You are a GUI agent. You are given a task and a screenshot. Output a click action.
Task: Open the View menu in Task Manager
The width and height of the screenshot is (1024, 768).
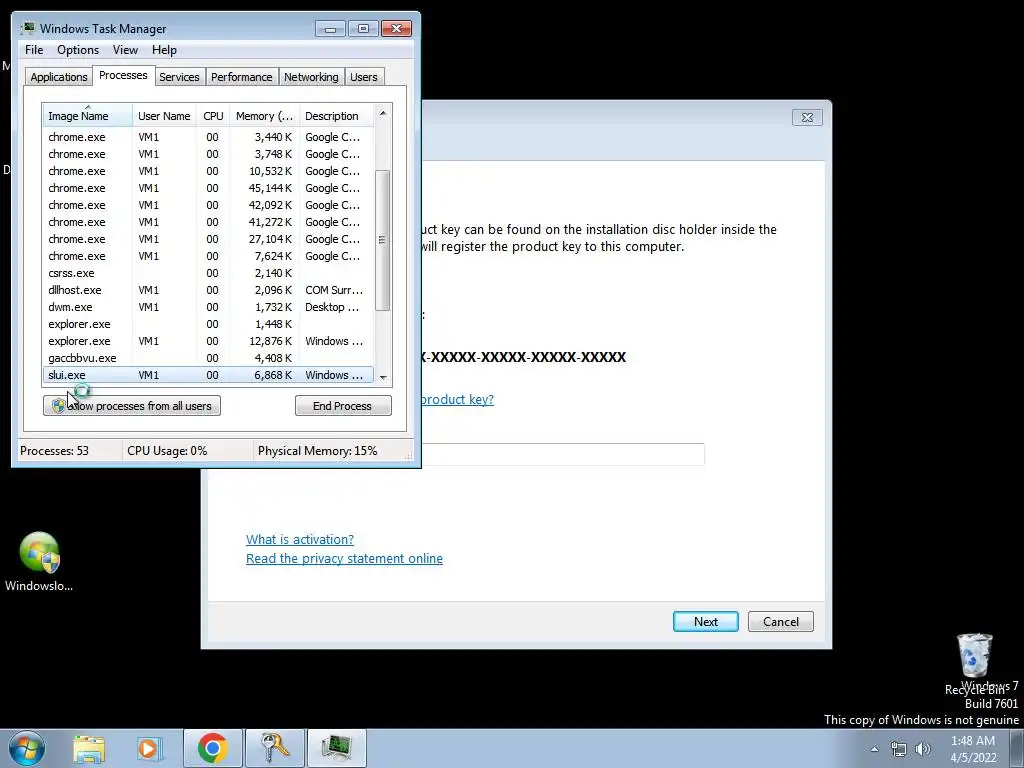coord(125,50)
